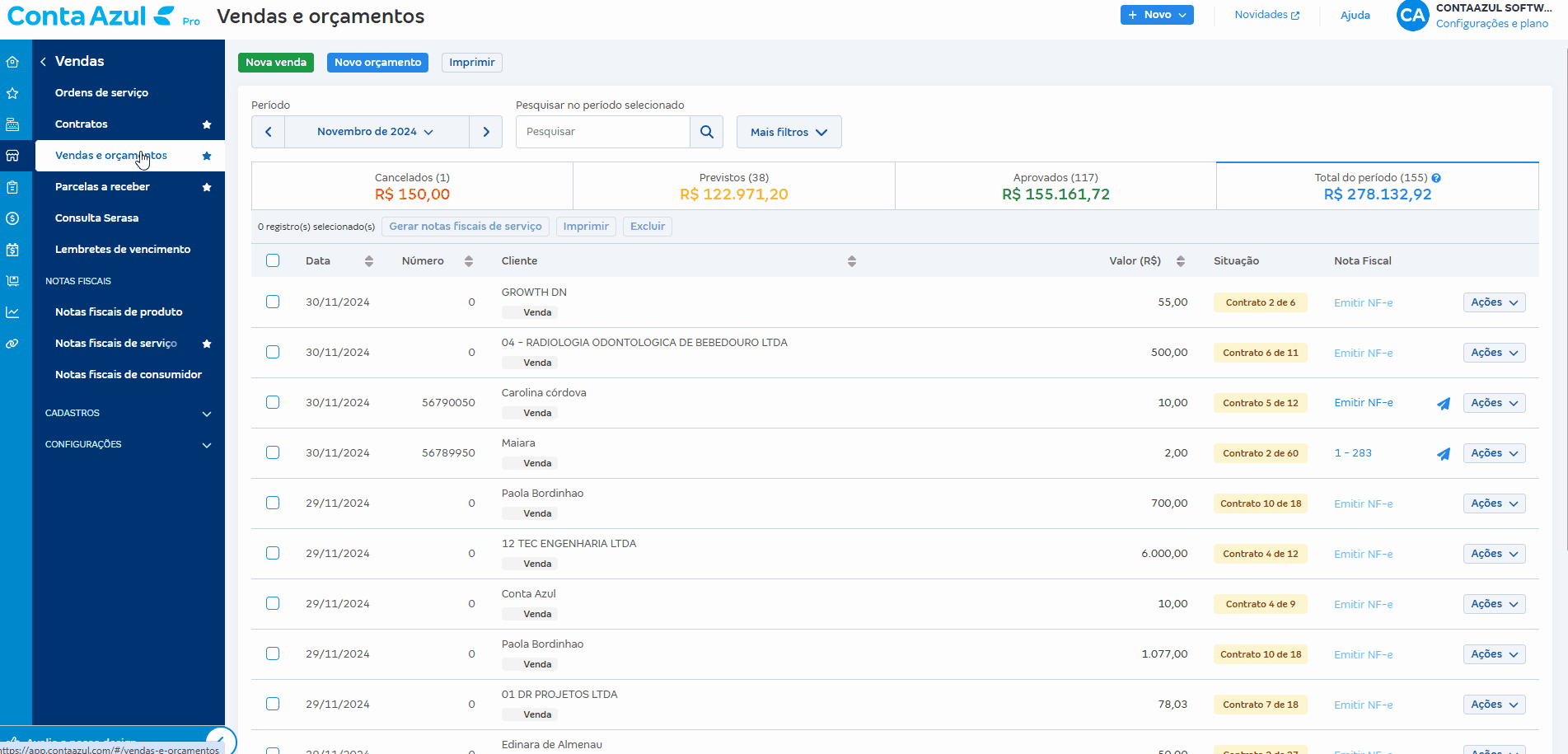1568x754 pixels.
Task: Click the green Nova venda button
Action: [x=275, y=63]
